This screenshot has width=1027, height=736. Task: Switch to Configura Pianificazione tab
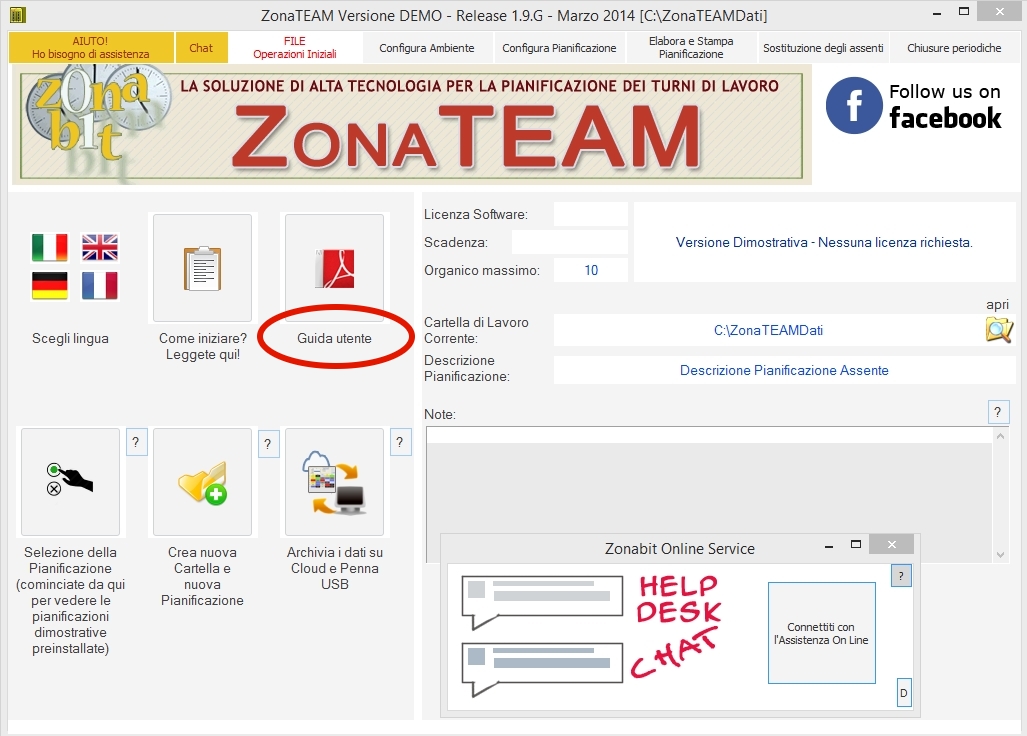(x=559, y=48)
